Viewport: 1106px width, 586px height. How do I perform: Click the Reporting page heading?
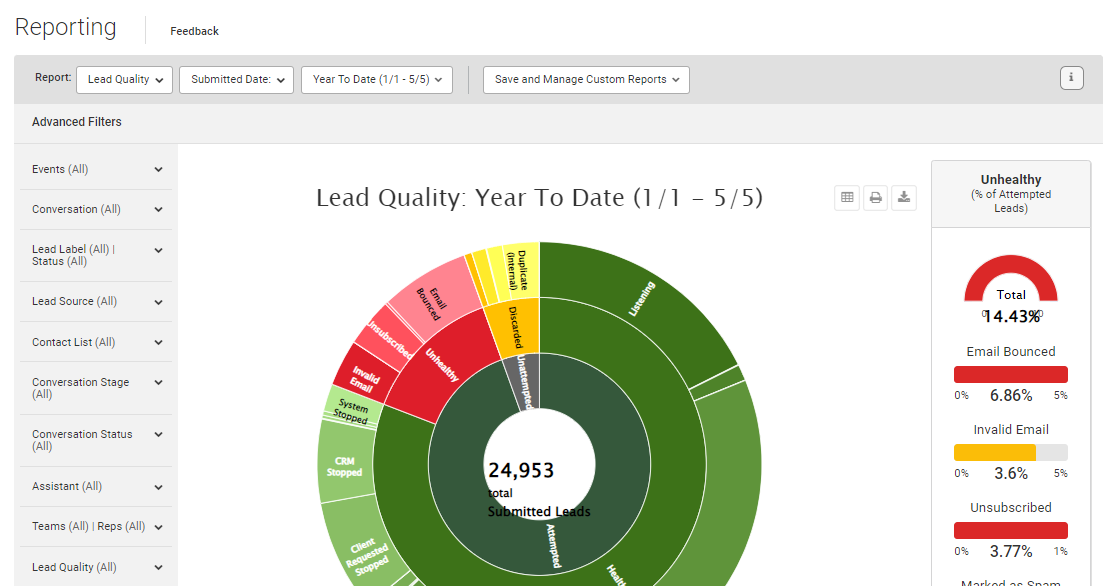(x=66, y=27)
